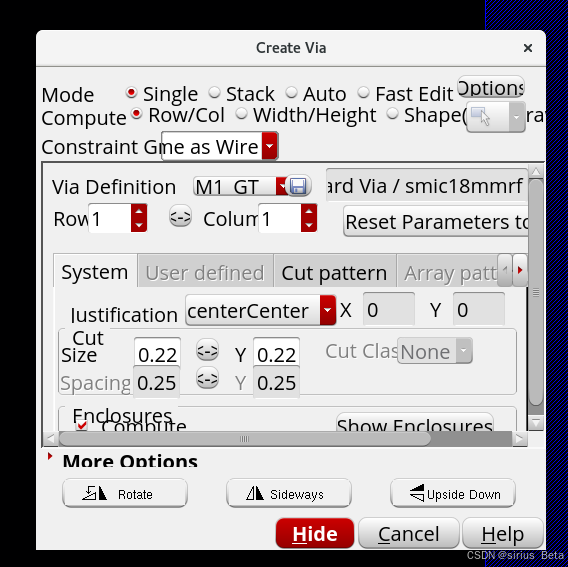The width and height of the screenshot is (568, 567).
Task: Click the Rows input field
Action: (110, 218)
